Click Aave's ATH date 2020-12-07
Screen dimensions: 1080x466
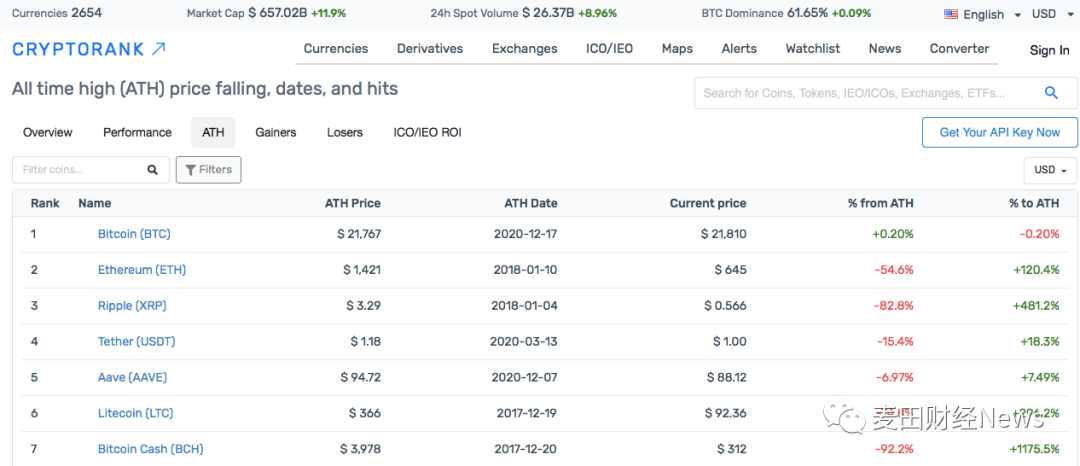coord(526,377)
